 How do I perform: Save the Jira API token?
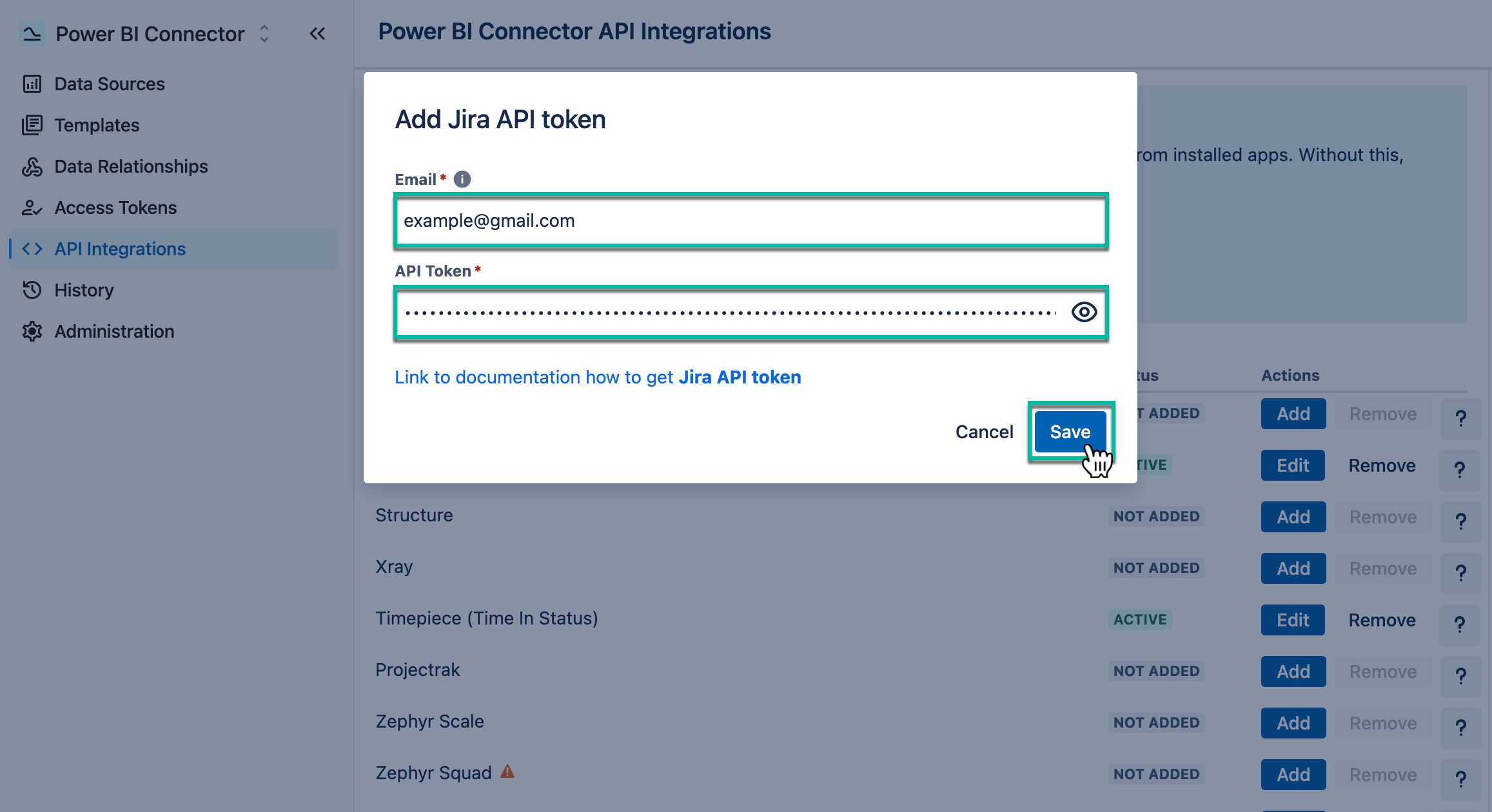(1070, 432)
